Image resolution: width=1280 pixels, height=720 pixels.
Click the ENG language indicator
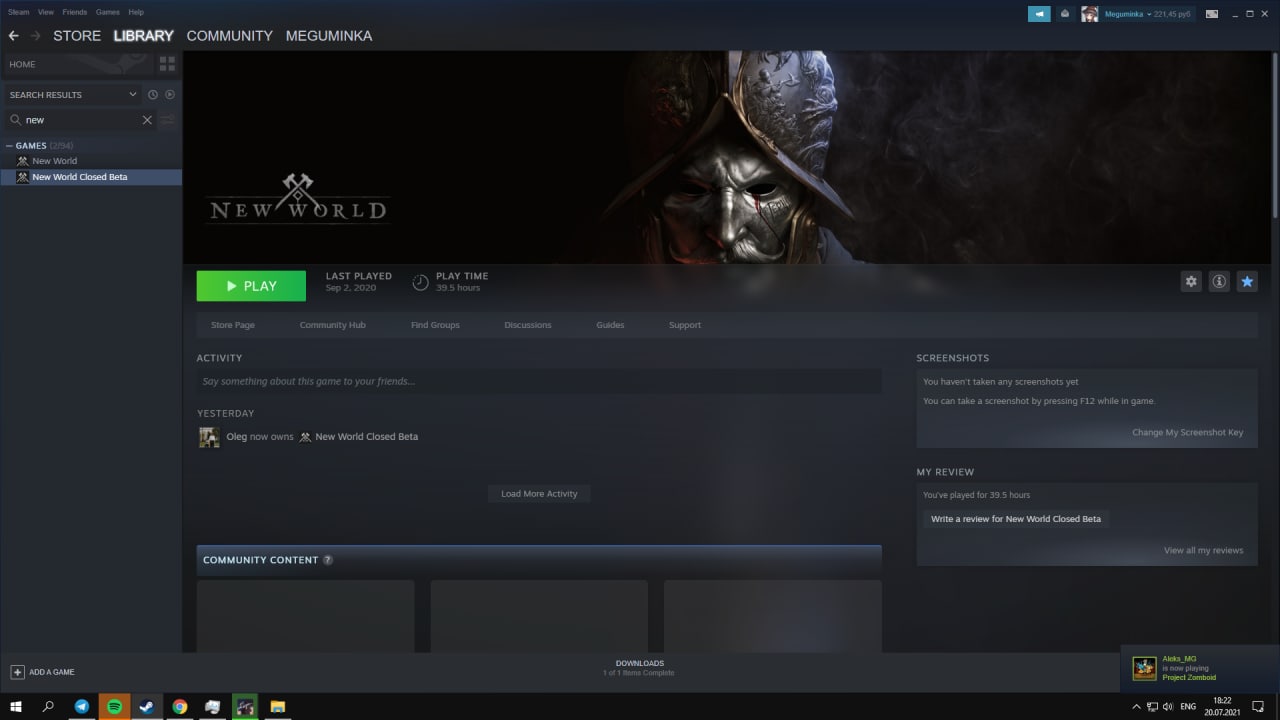pyautogui.click(x=1188, y=706)
